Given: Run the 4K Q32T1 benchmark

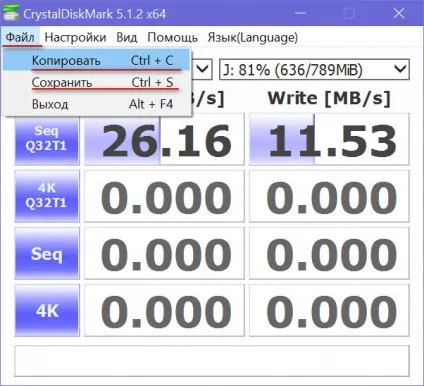Looking at the screenshot, I should tap(47, 196).
